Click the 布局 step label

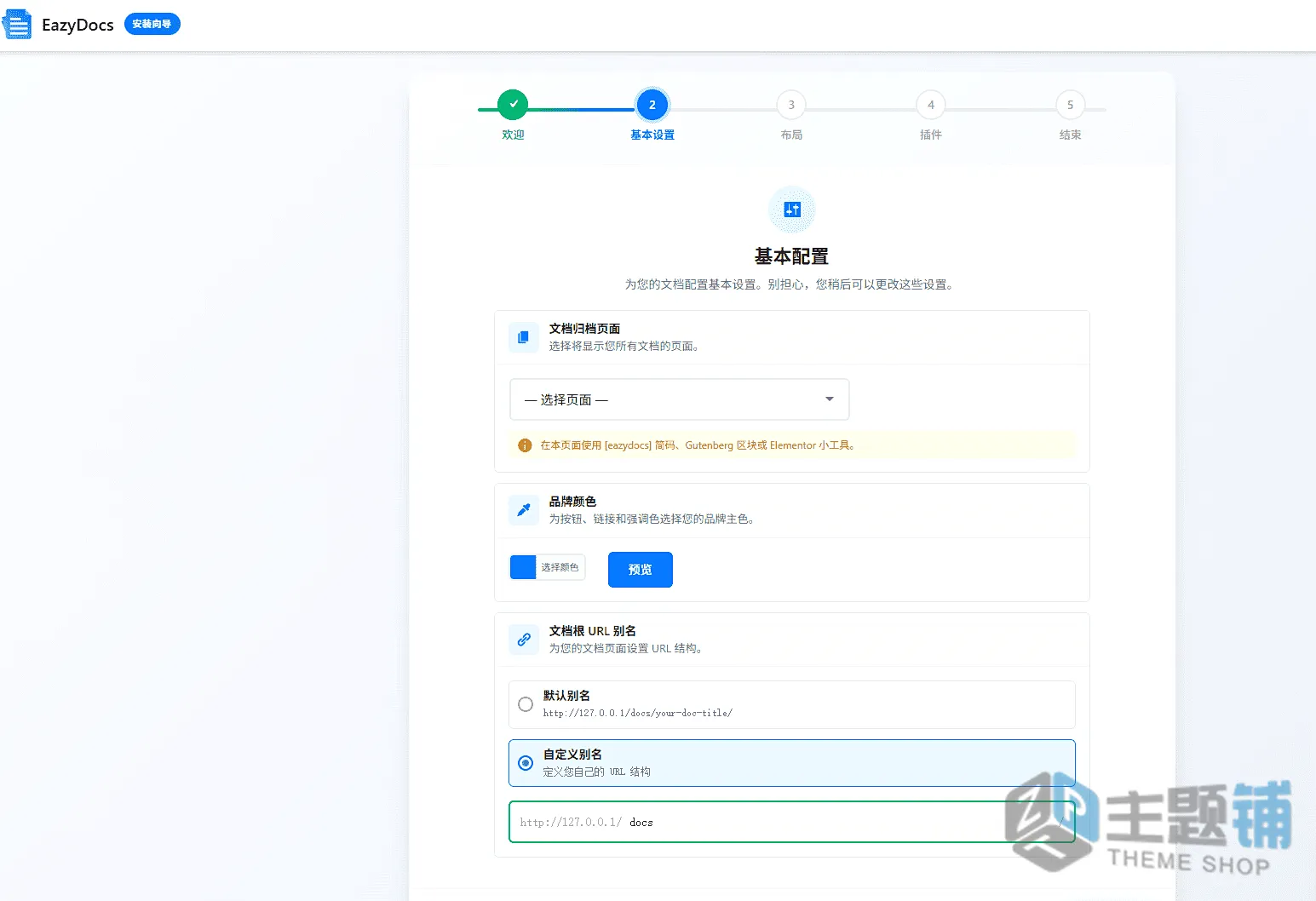pyautogui.click(x=791, y=135)
